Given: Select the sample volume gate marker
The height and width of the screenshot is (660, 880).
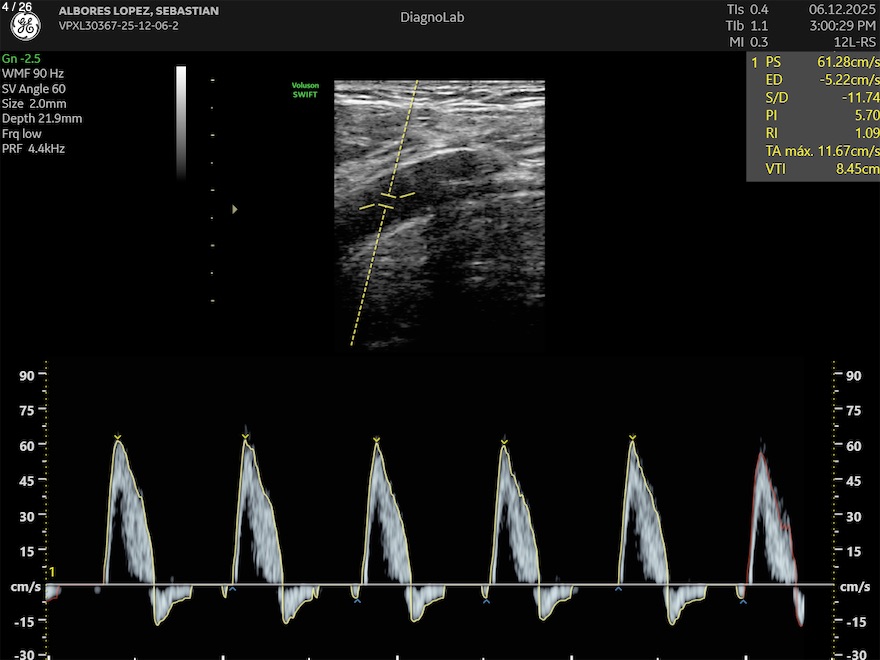Looking at the screenshot, I should (x=386, y=201).
